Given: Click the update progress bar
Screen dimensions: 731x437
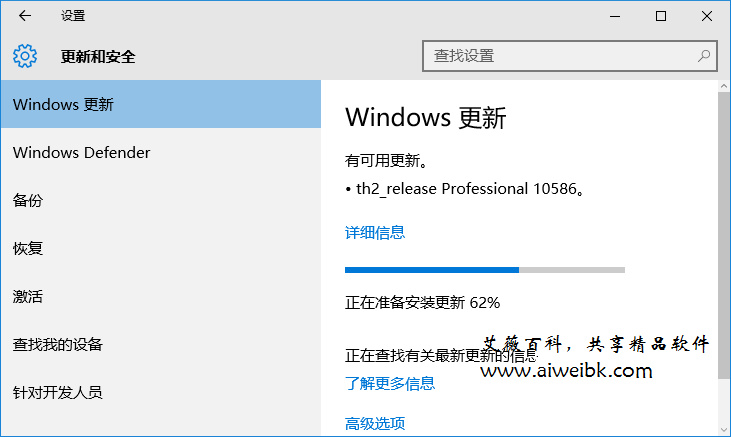Looking at the screenshot, I should coord(485,270).
